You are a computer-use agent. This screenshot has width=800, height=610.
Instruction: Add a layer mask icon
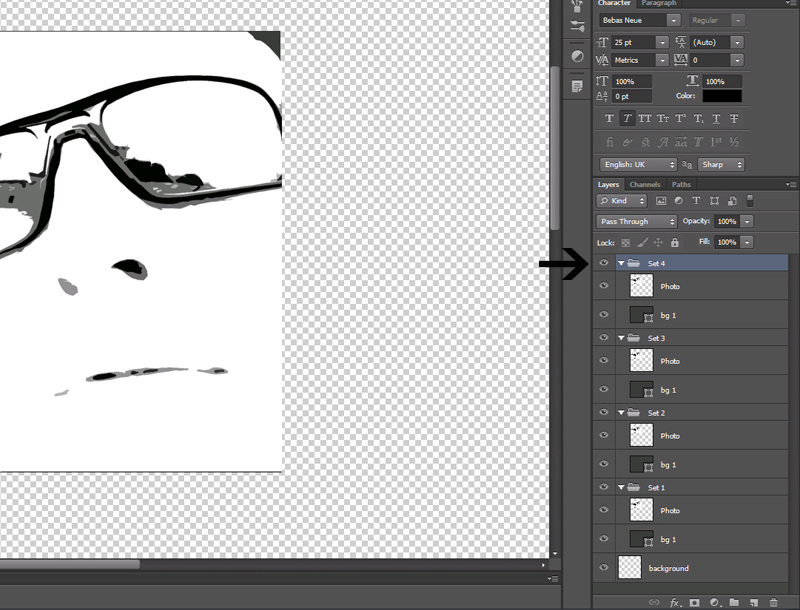tap(694, 602)
